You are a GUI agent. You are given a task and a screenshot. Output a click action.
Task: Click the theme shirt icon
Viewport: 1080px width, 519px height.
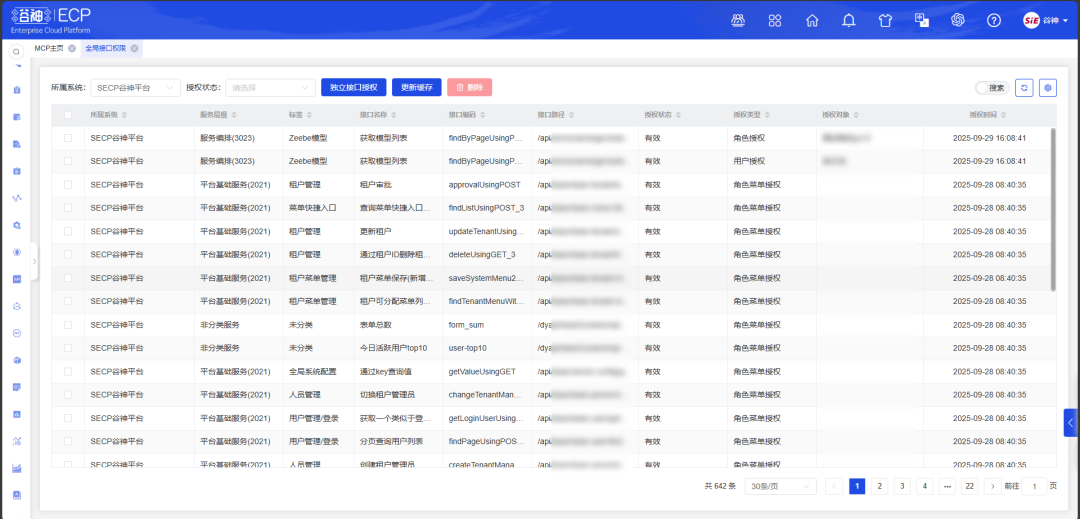pos(885,20)
